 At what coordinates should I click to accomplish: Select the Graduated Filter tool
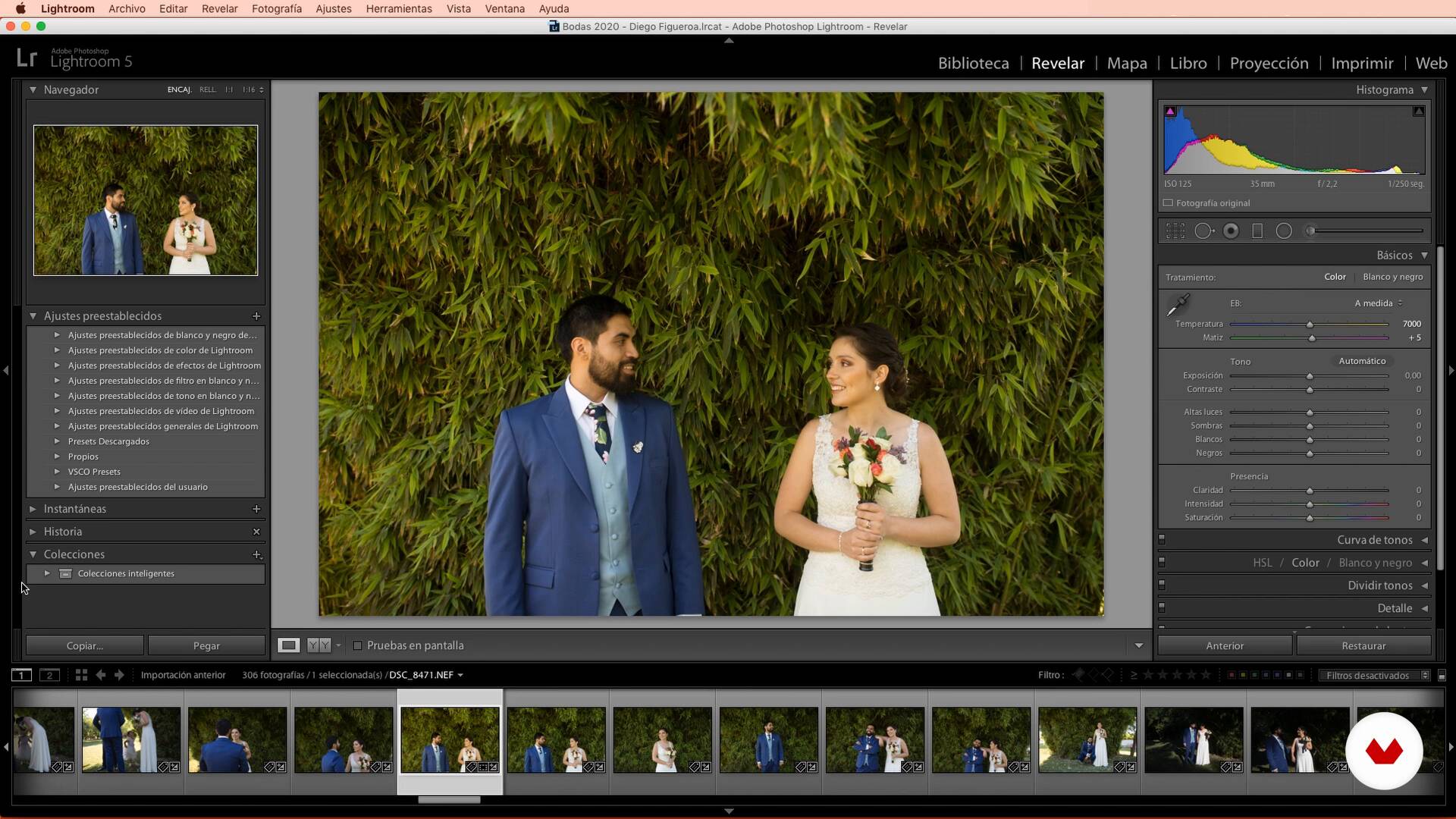point(1257,231)
